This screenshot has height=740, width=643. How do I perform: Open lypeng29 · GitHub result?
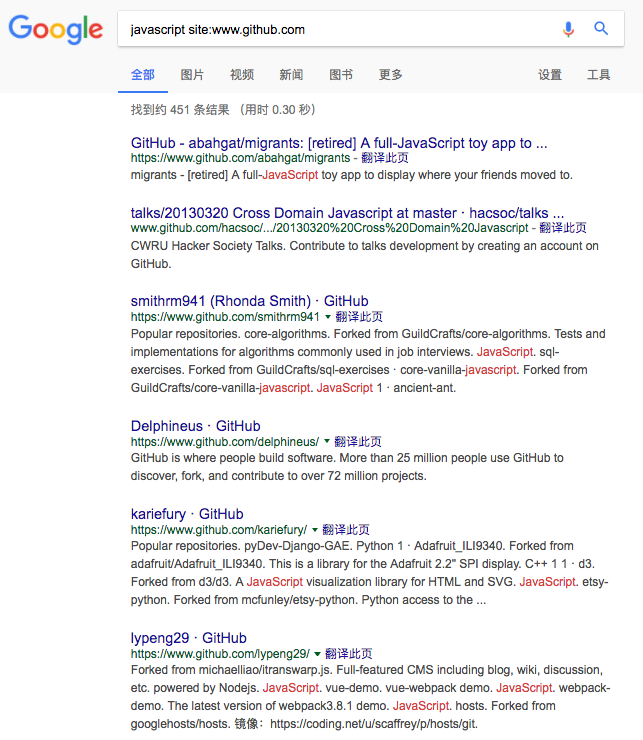coord(188,638)
